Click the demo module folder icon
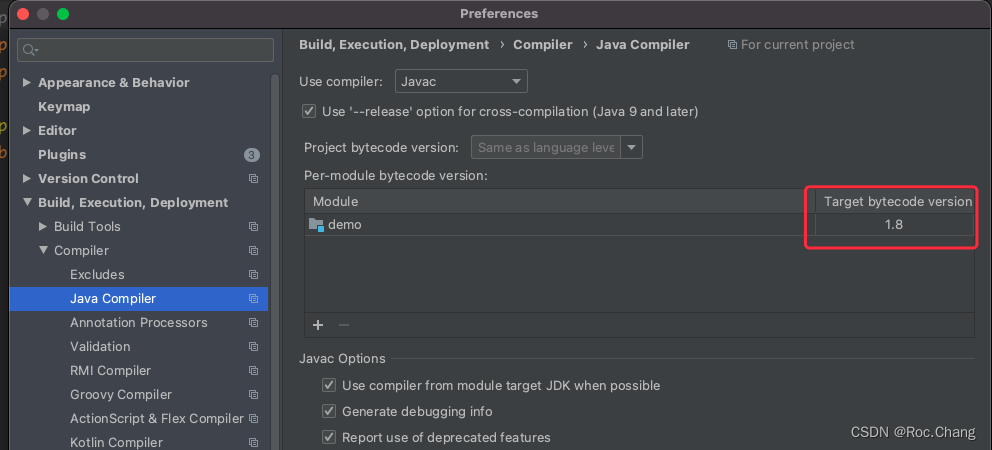 (316, 225)
